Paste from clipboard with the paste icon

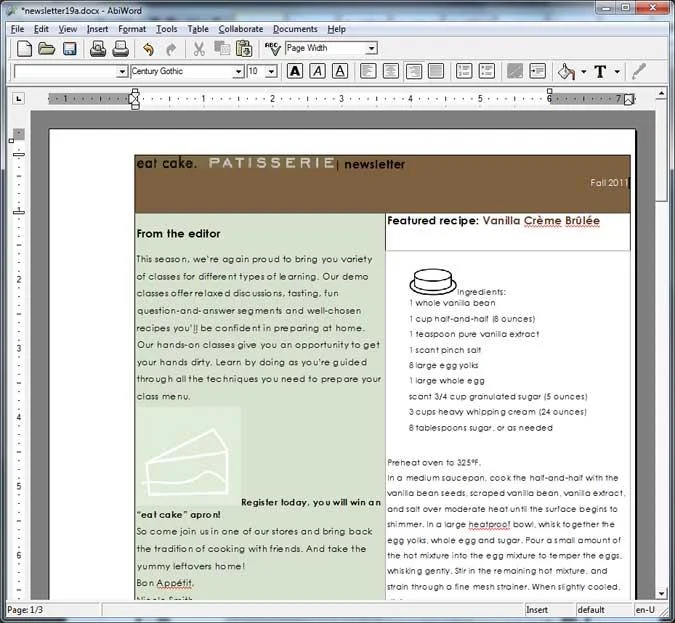pyautogui.click(x=244, y=49)
